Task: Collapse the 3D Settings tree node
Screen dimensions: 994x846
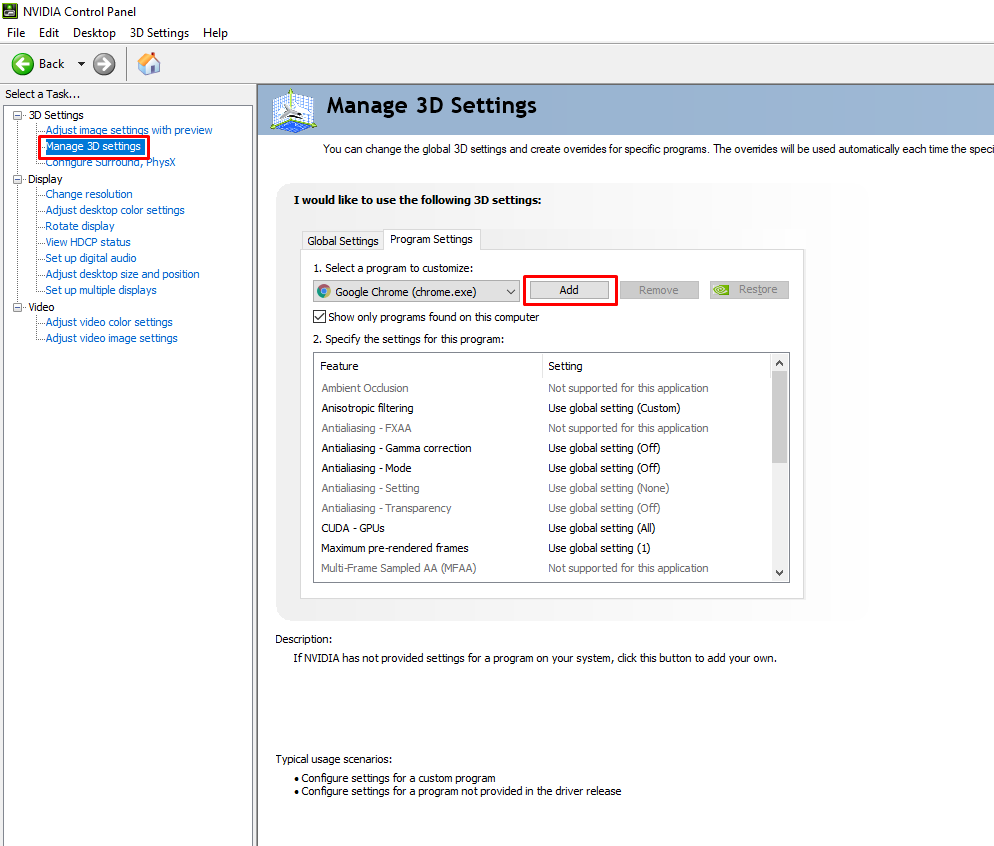Action: tap(18, 115)
